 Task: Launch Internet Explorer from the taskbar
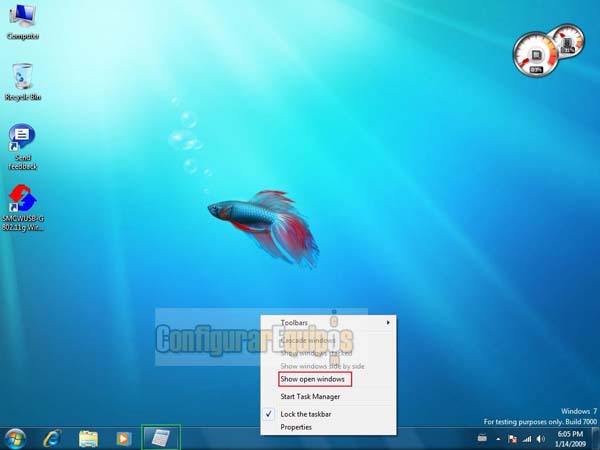pos(52,439)
